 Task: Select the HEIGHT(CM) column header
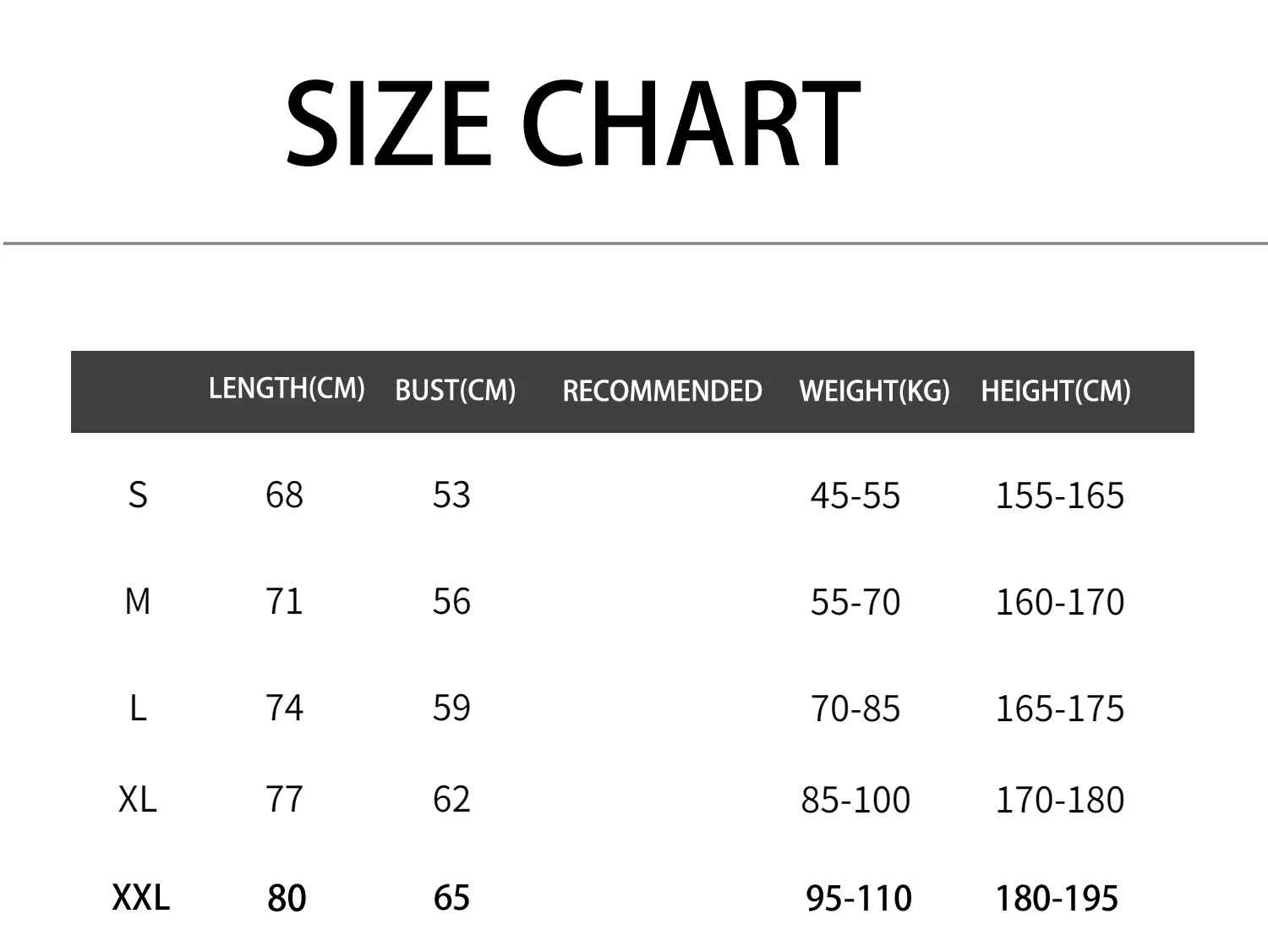1055,391
